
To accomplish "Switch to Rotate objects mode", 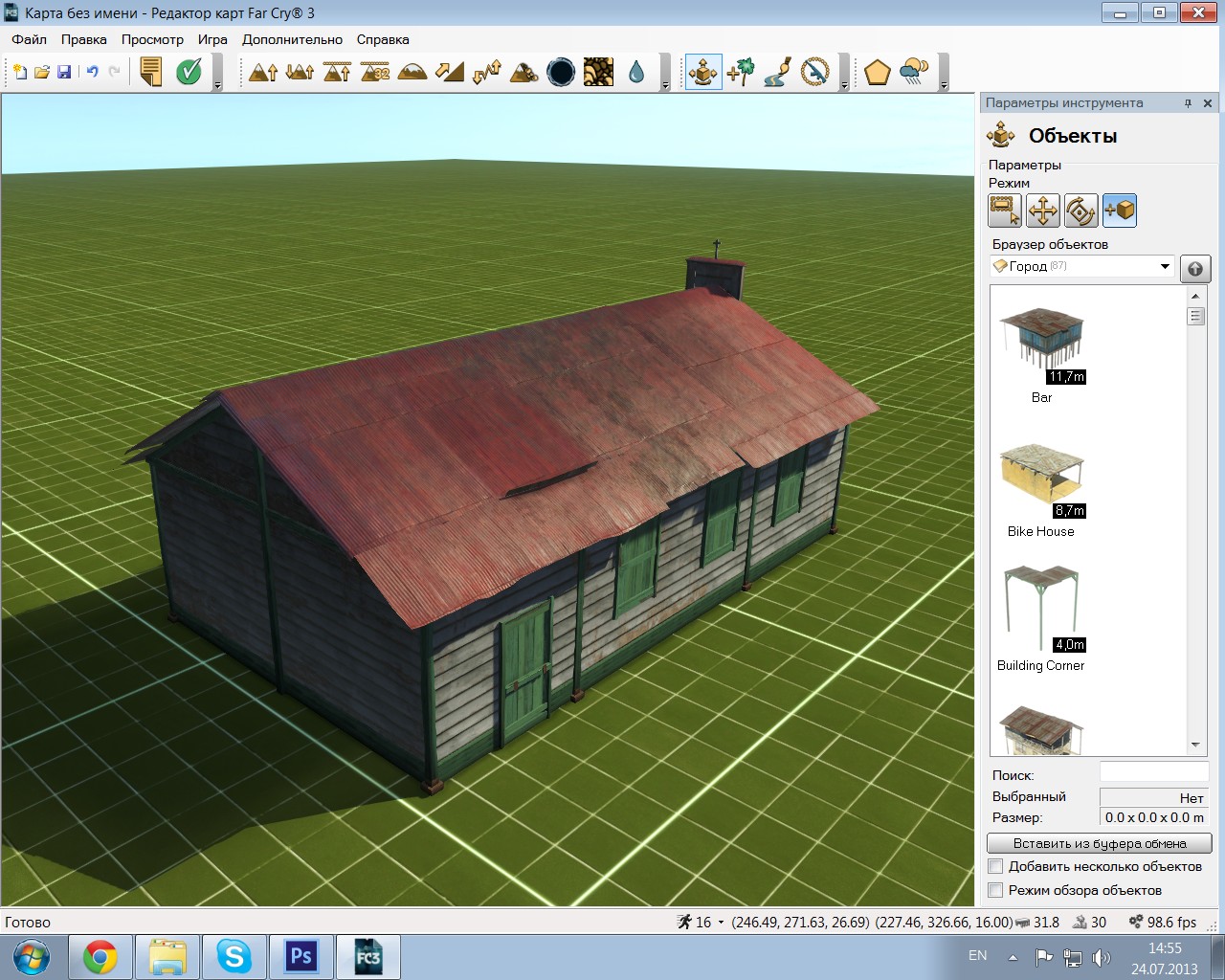I will coord(1081,211).
